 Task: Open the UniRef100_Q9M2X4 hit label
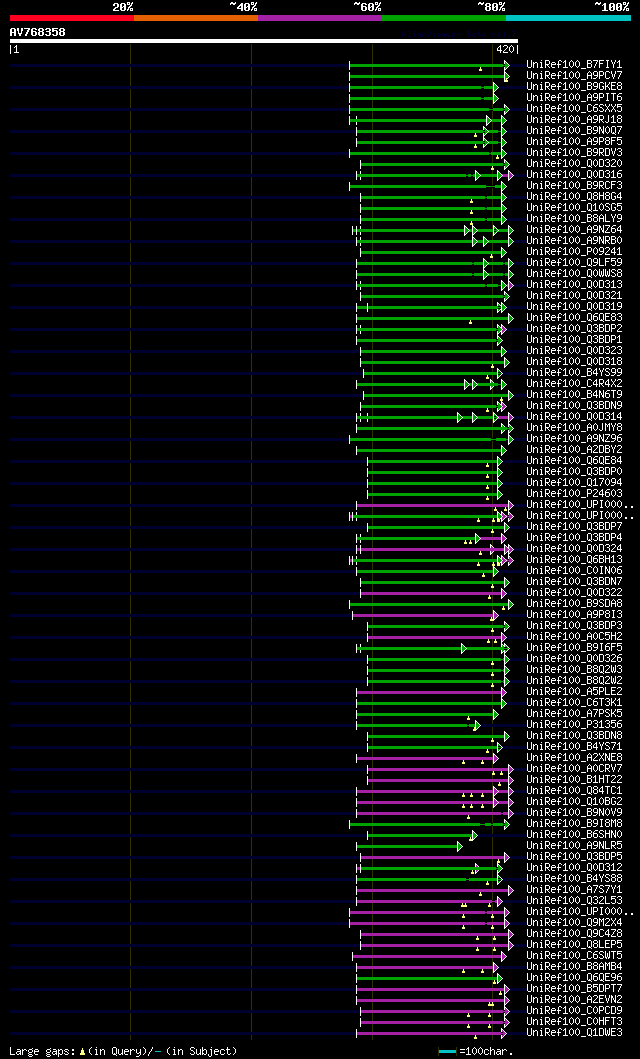coord(574,923)
